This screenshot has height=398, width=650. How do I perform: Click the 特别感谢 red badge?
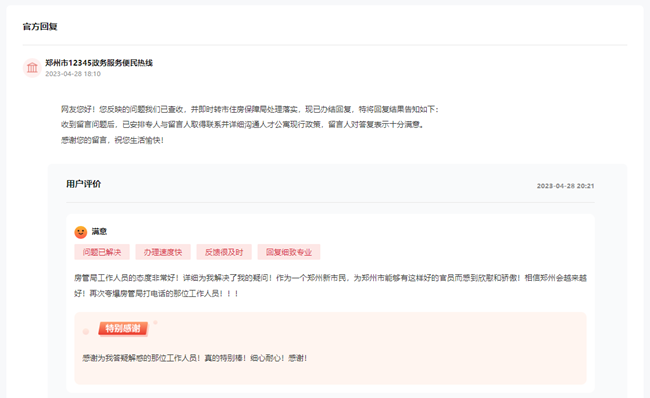(x=123, y=329)
